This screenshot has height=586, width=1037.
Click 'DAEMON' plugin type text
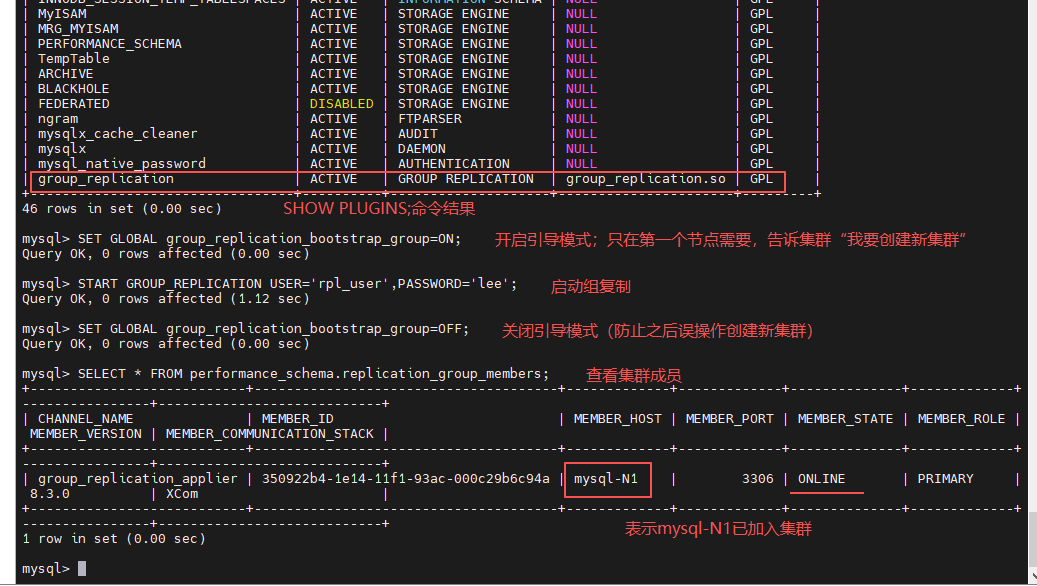point(421,149)
